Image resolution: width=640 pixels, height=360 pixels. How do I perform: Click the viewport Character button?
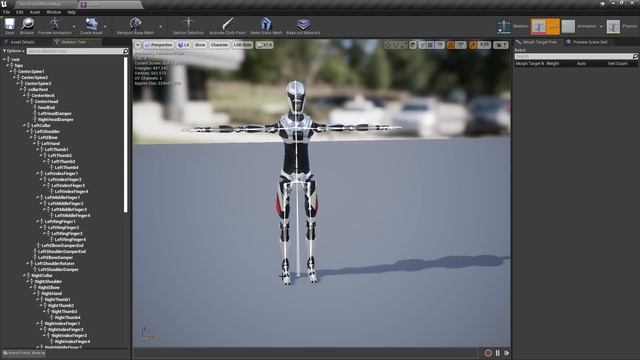219,45
